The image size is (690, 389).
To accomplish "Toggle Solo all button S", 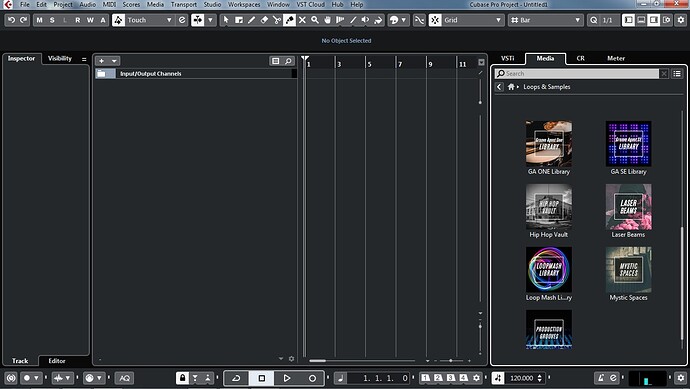I will point(52,20).
